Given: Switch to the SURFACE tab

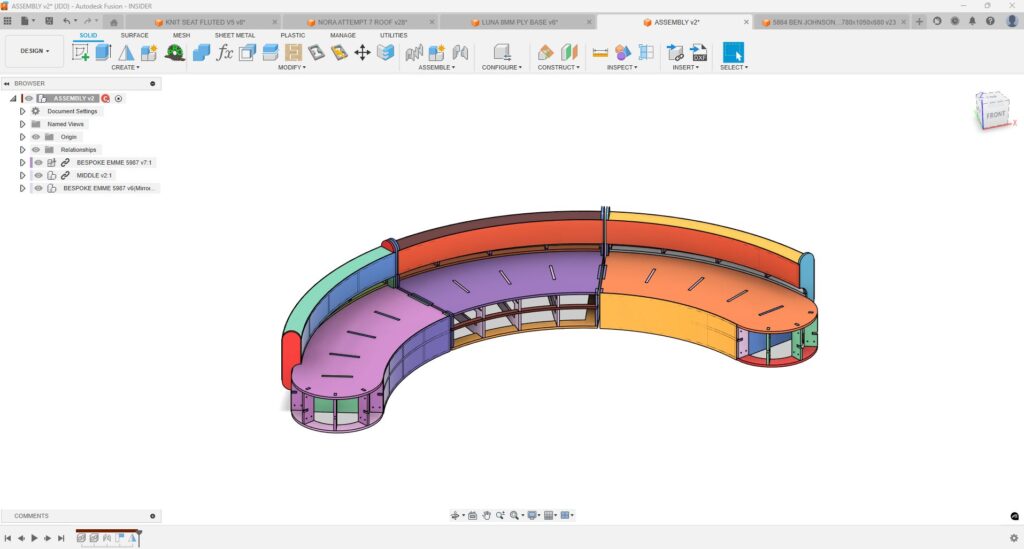Looking at the screenshot, I should coord(135,35).
